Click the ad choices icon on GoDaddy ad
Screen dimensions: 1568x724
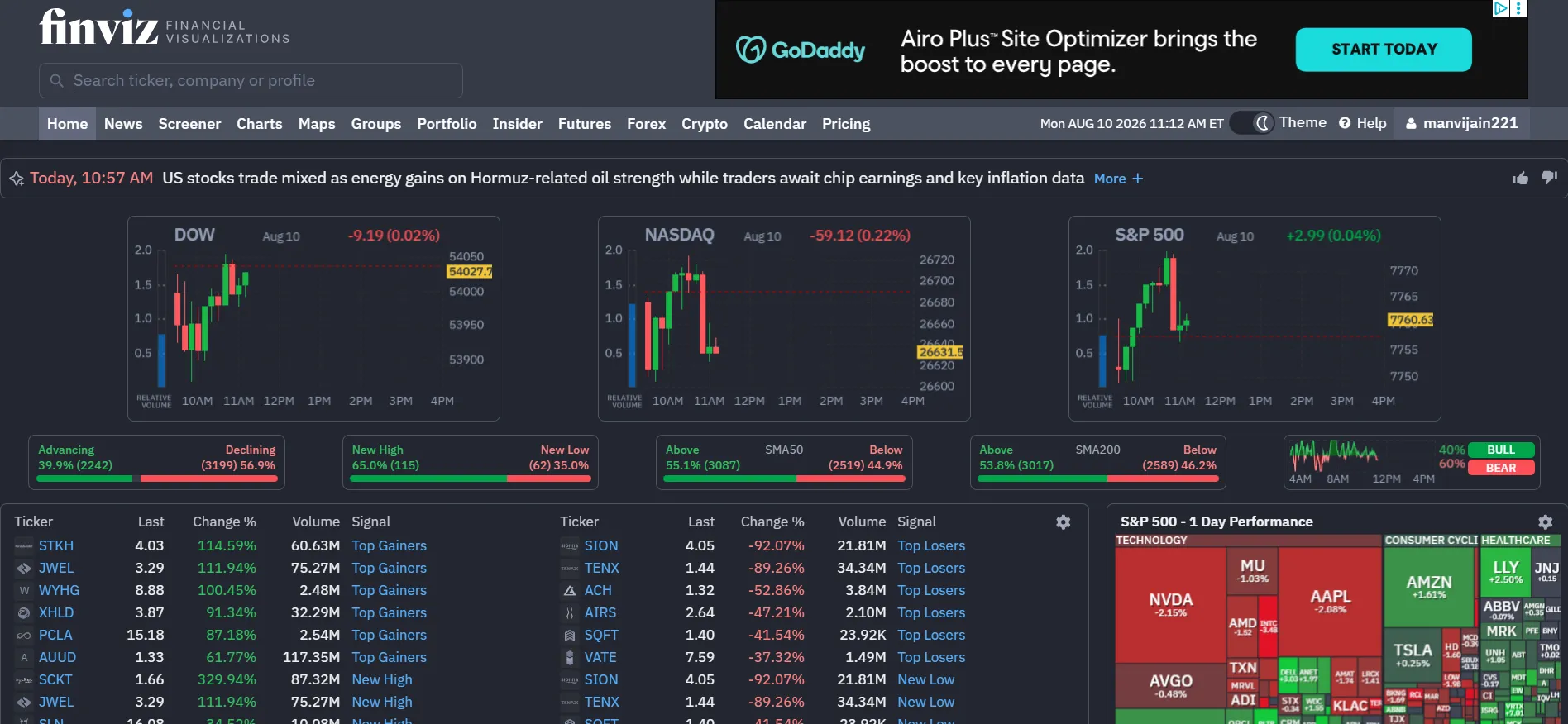pyautogui.click(x=1500, y=8)
